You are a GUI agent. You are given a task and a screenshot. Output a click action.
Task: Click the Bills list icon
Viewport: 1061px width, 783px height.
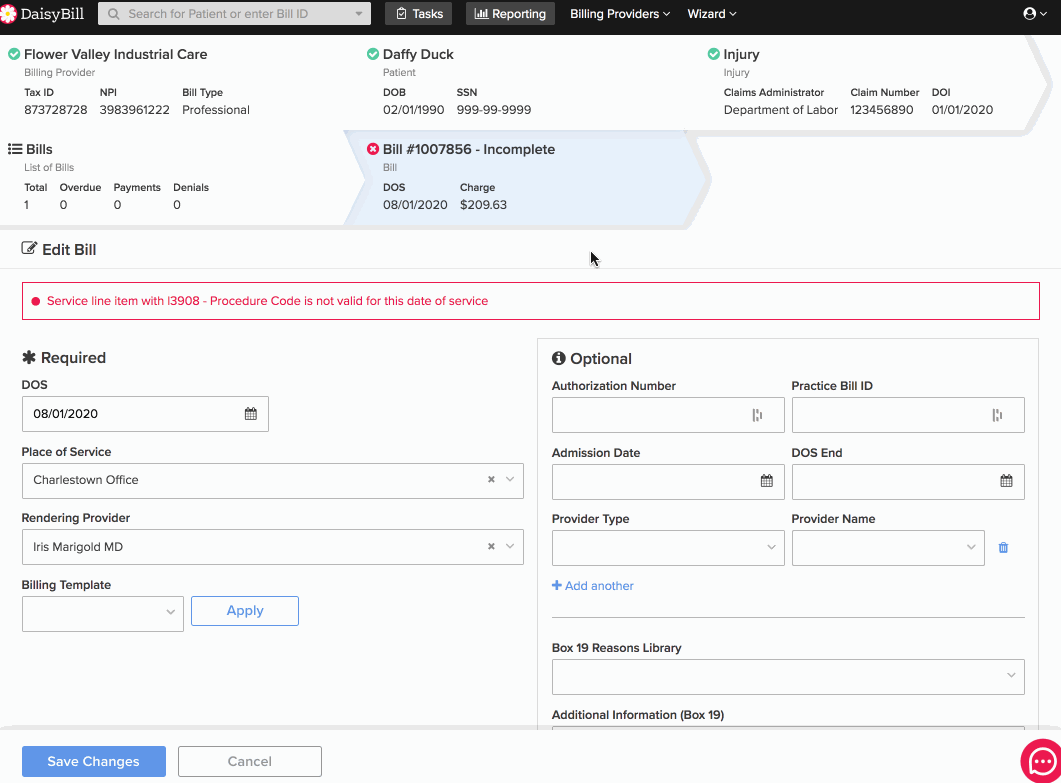15,149
